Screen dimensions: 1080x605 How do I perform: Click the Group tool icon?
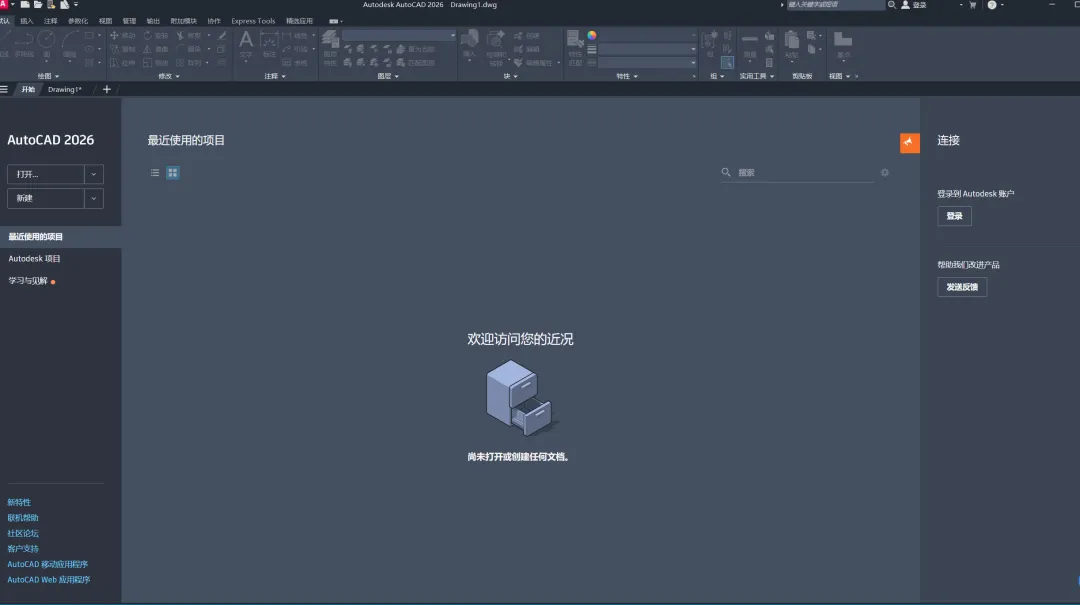(x=709, y=43)
